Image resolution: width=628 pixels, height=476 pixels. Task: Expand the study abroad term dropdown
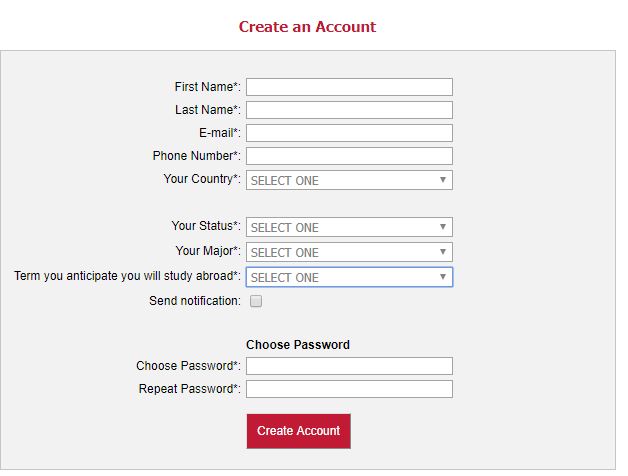(x=349, y=277)
